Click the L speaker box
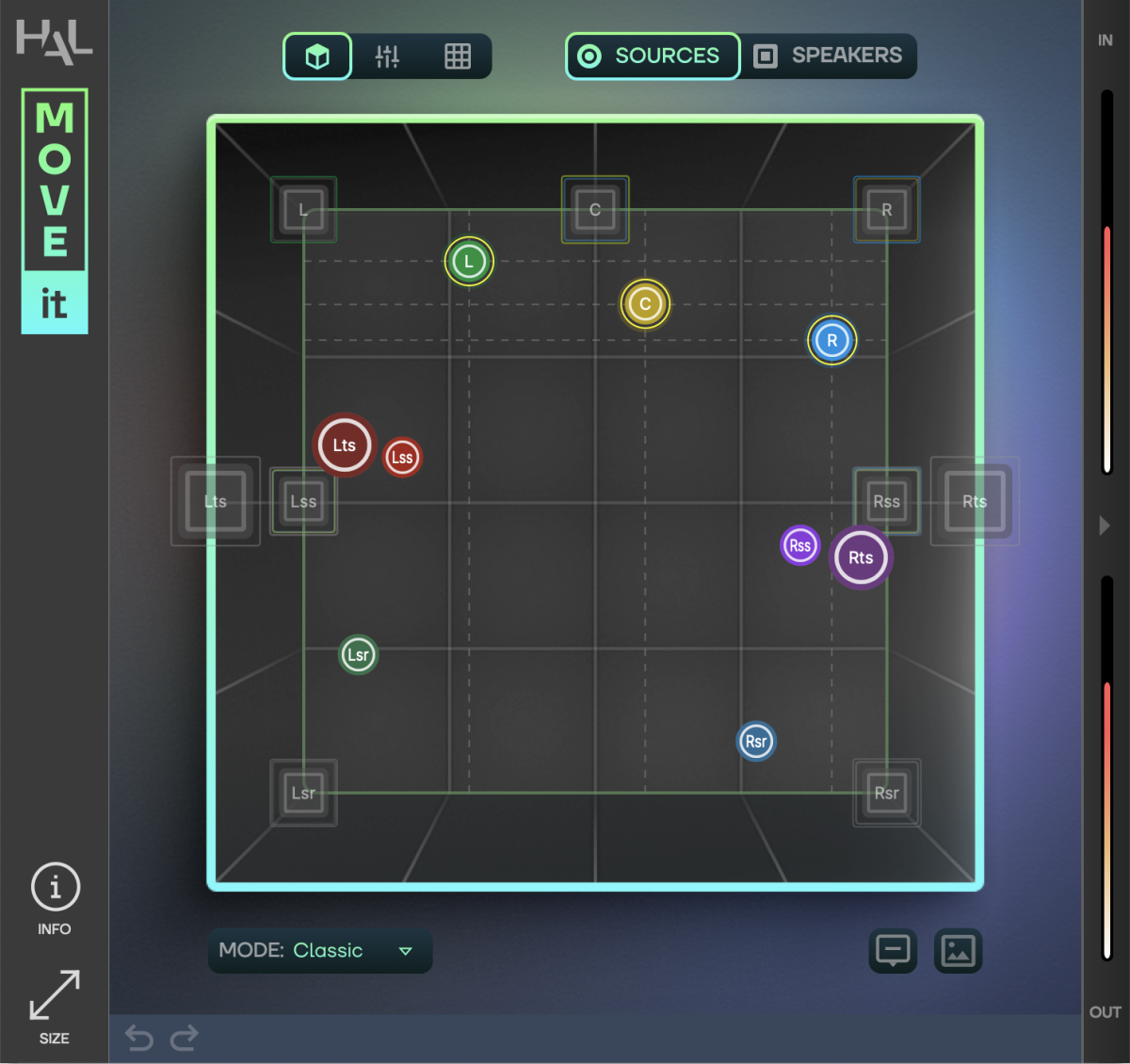 tap(303, 210)
